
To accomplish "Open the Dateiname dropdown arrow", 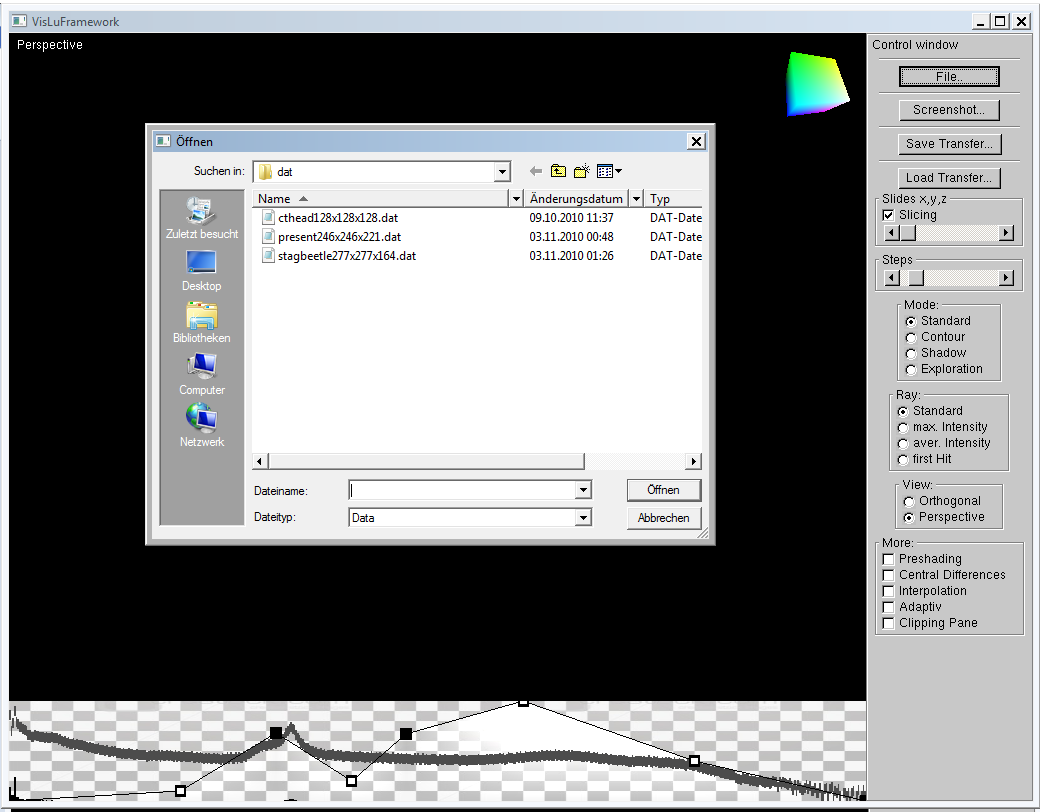I will [x=583, y=490].
